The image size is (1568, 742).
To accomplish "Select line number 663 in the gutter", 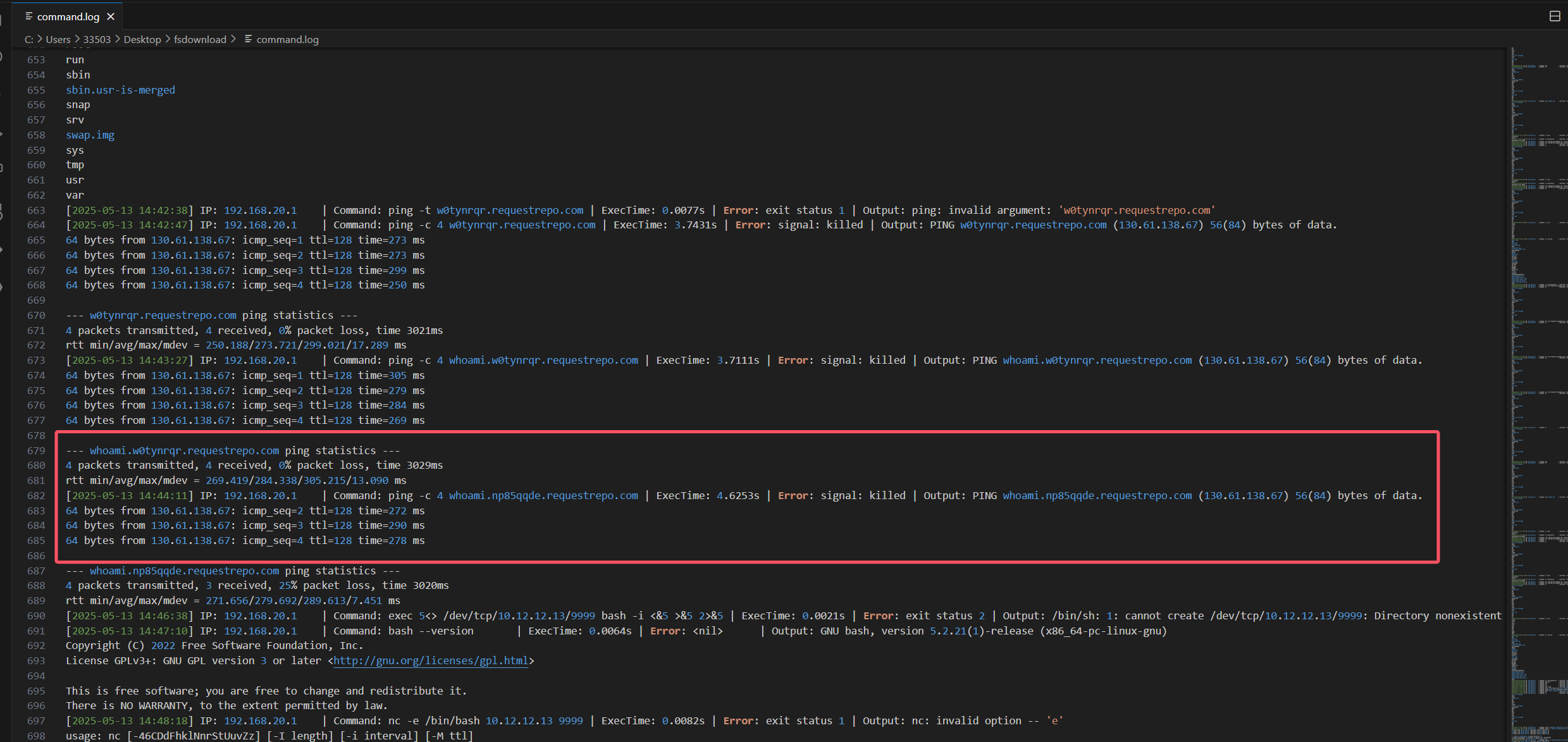I will (x=36, y=210).
